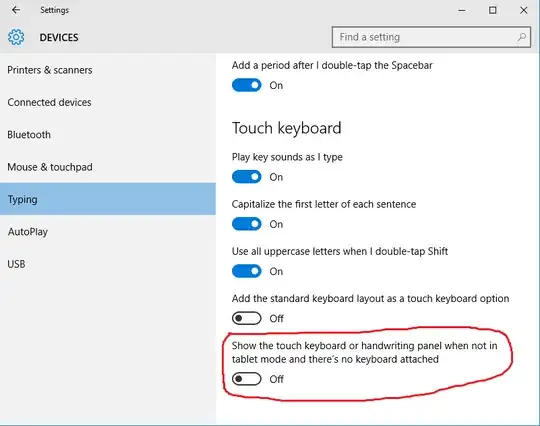Open Printers & scanners section

[108, 70]
